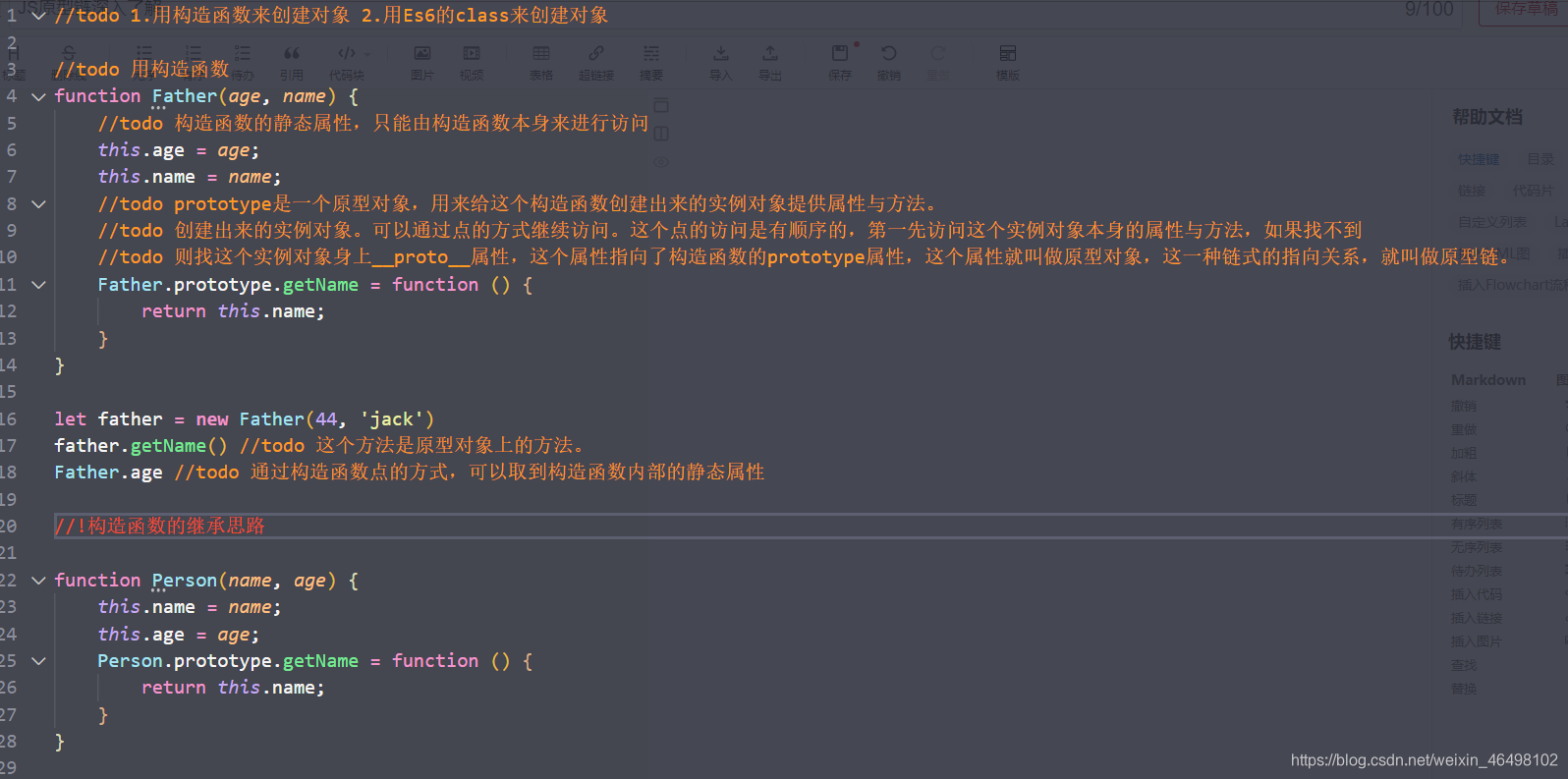Click 'return this.name;' on line 12
Image resolution: width=1568 pixels, height=779 pixels.
[x=233, y=311]
